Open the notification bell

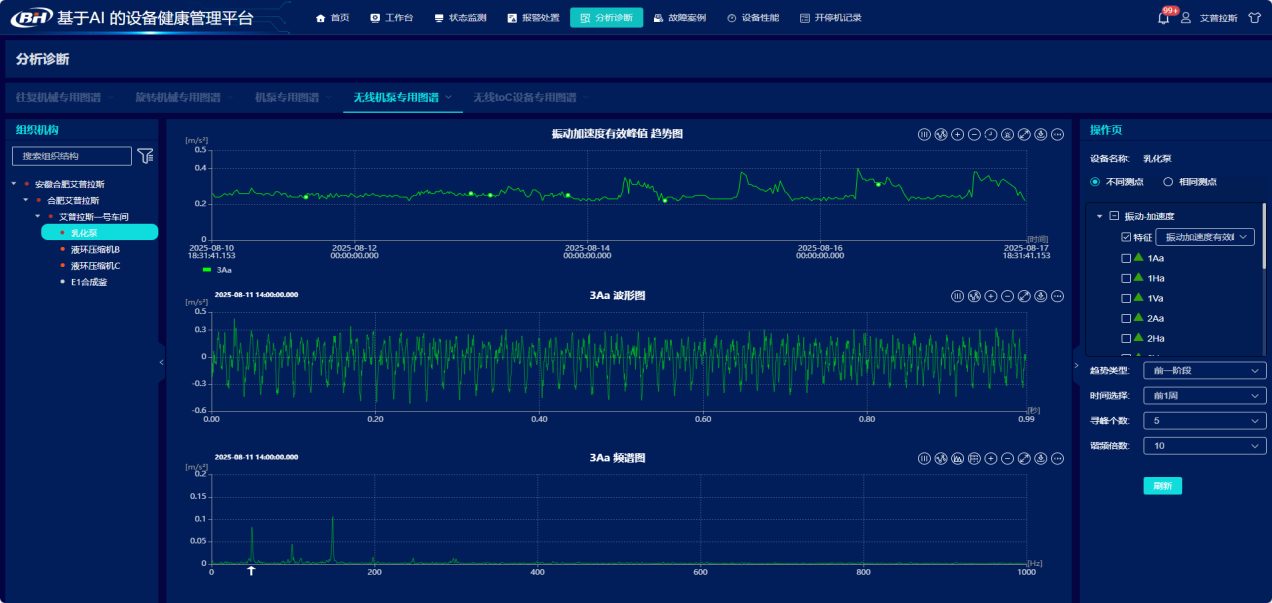[1163, 18]
